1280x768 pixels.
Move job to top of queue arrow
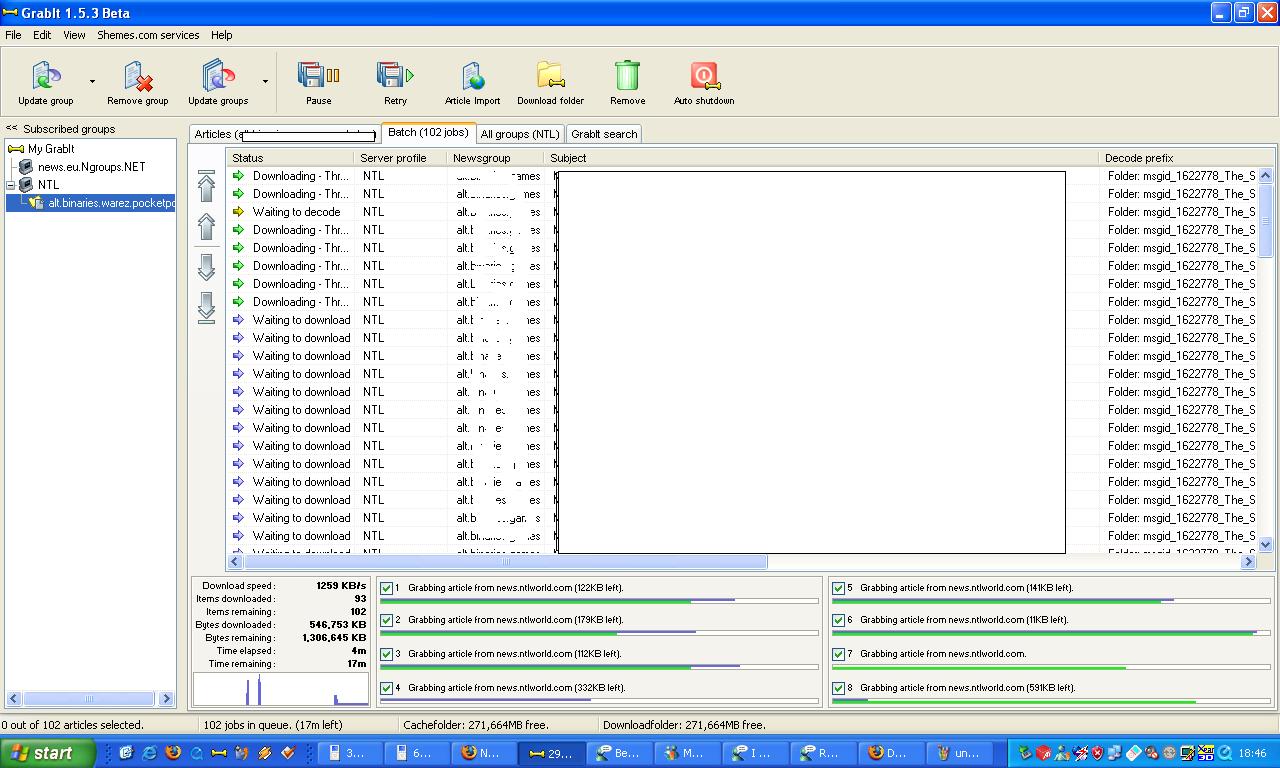pyautogui.click(x=206, y=185)
